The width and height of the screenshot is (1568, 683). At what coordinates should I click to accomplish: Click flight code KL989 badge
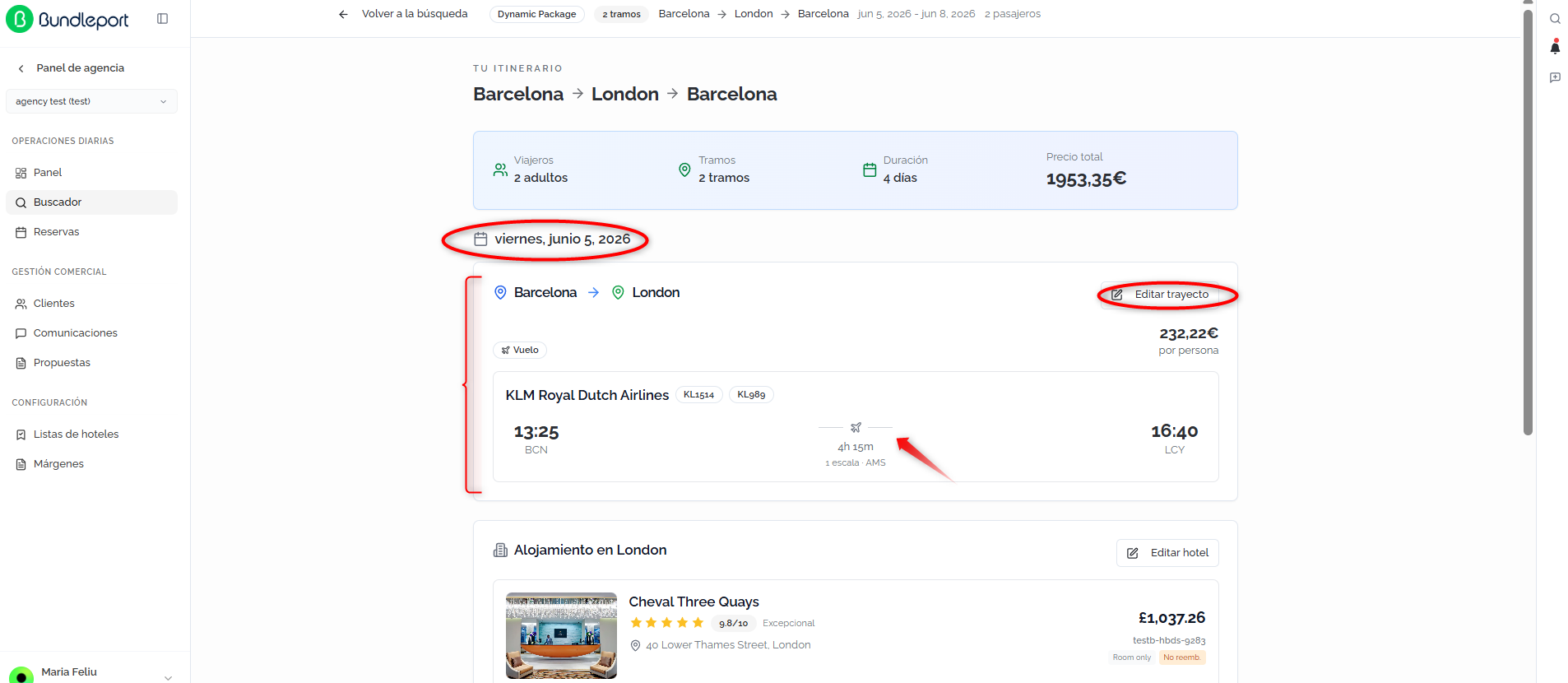pyautogui.click(x=751, y=395)
